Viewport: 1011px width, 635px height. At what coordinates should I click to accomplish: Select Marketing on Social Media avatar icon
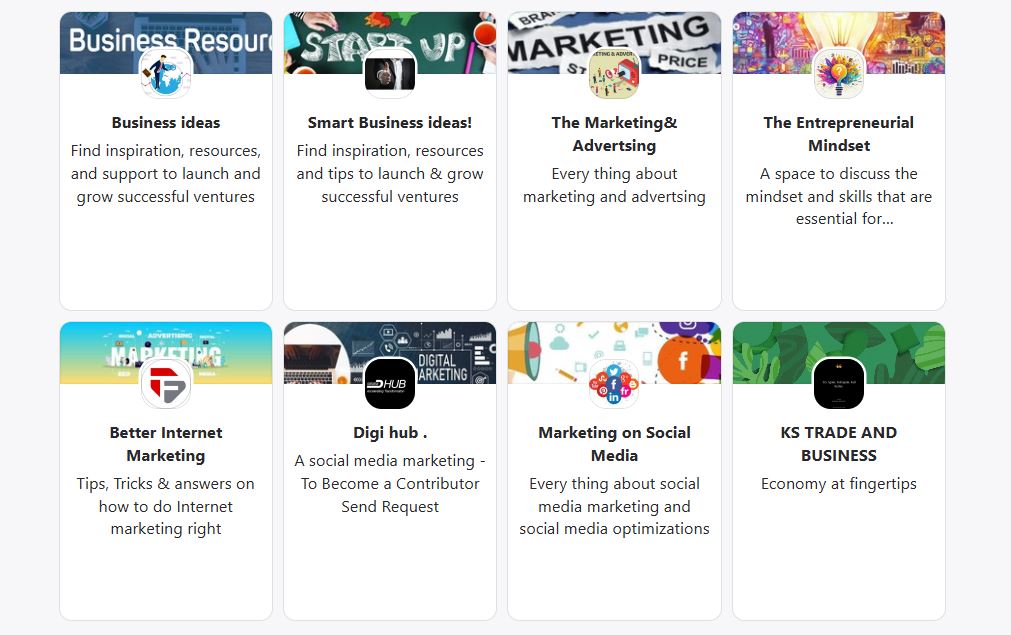[614, 383]
